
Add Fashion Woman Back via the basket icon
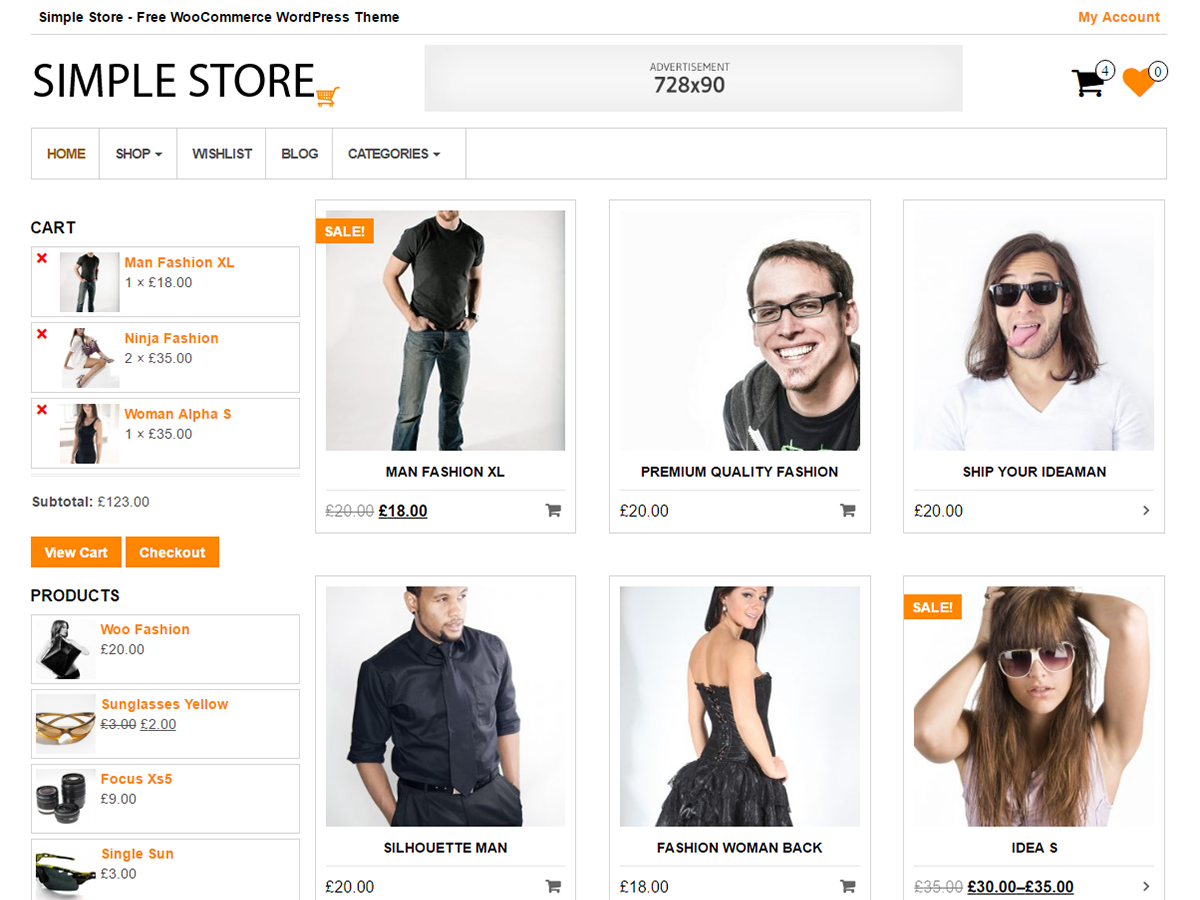[x=847, y=886]
